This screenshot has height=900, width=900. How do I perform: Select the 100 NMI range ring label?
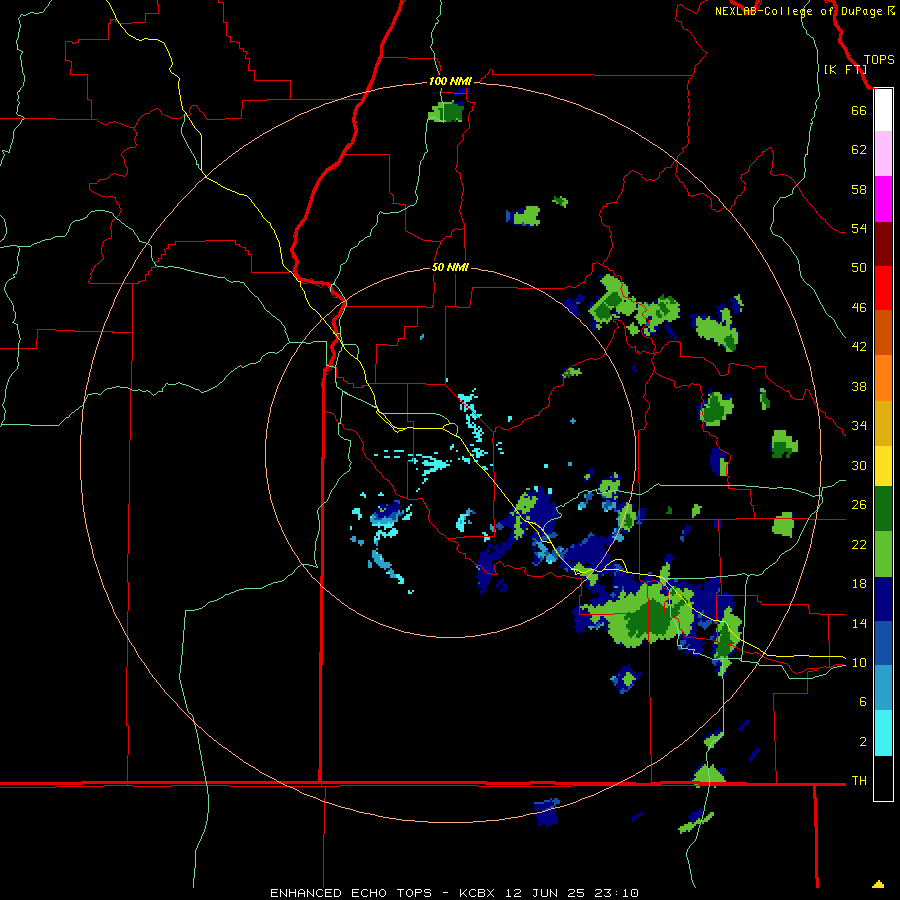pos(450,81)
